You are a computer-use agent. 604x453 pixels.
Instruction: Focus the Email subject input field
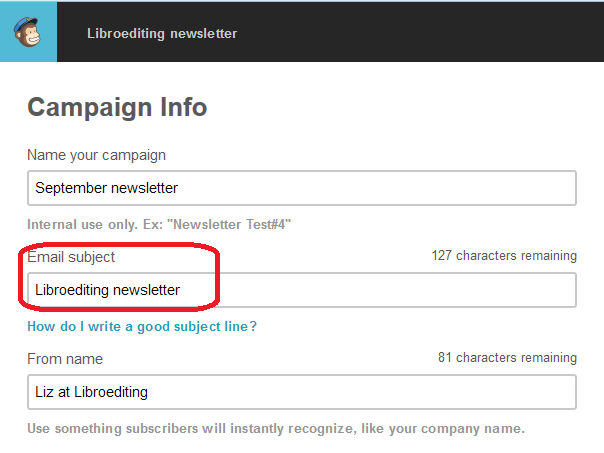(x=400, y=290)
